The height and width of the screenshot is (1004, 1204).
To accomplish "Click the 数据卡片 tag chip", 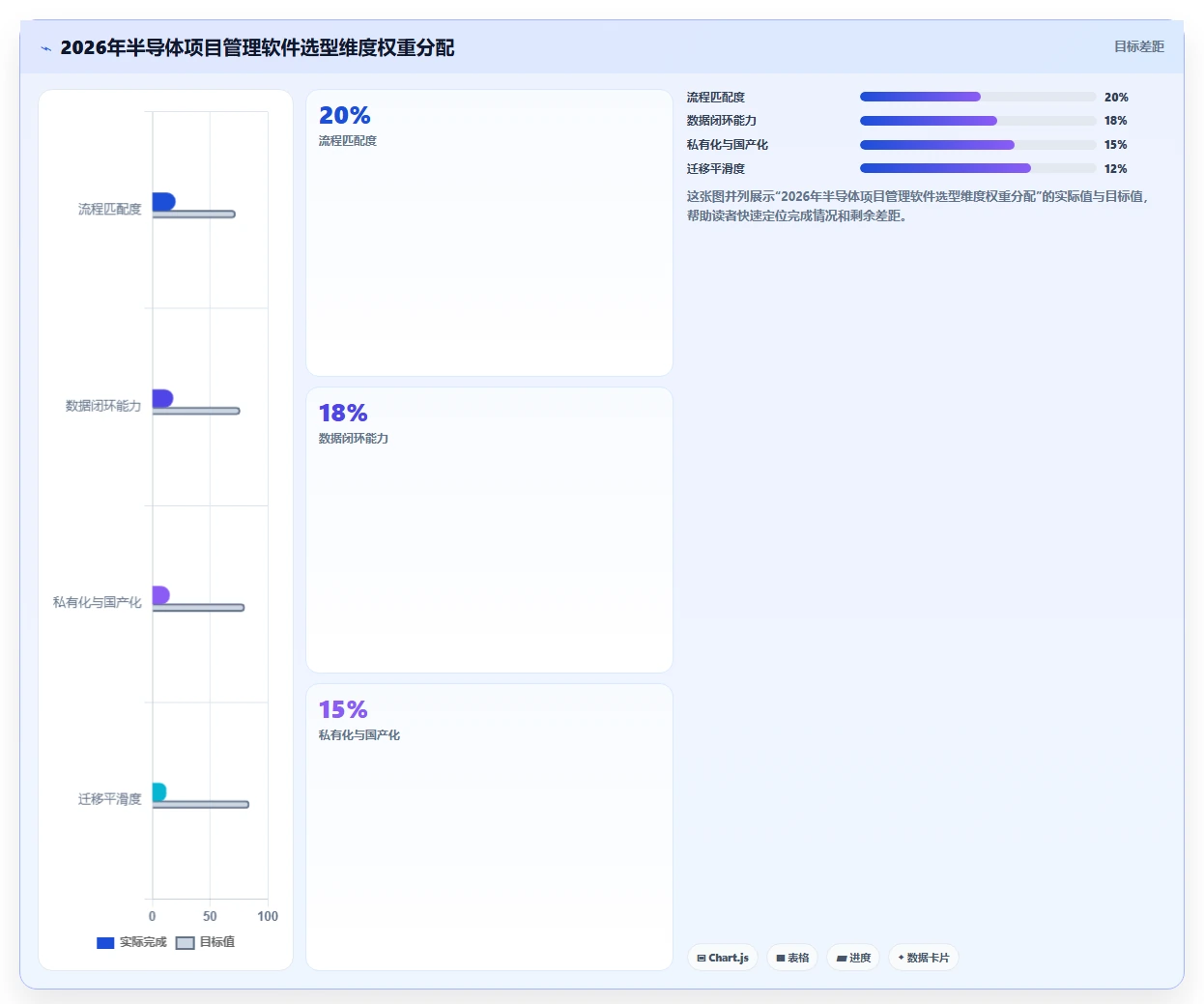I will click(924, 958).
